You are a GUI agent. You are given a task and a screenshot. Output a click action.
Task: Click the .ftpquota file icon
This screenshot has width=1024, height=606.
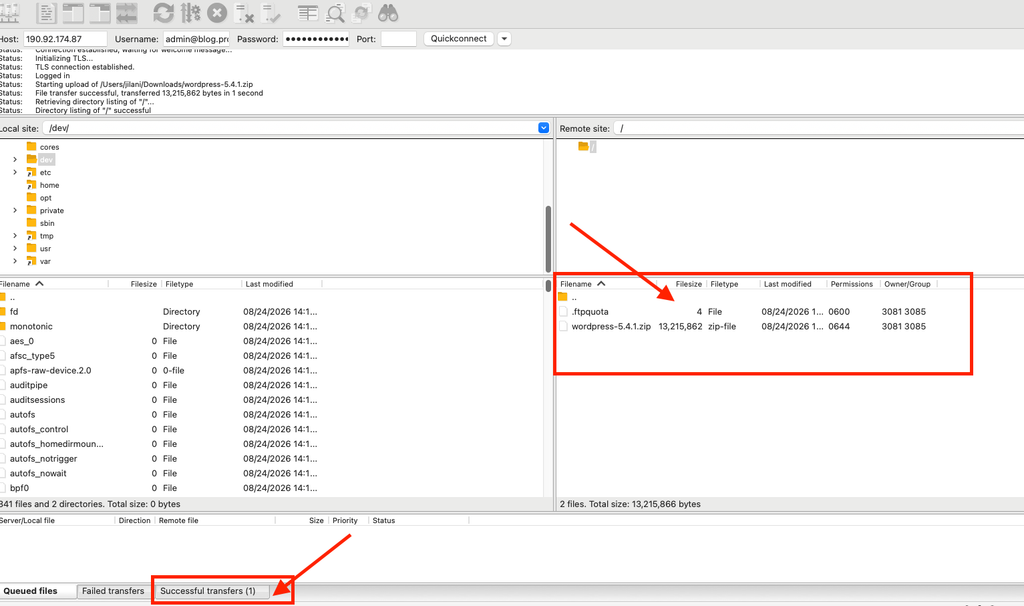(563, 311)
